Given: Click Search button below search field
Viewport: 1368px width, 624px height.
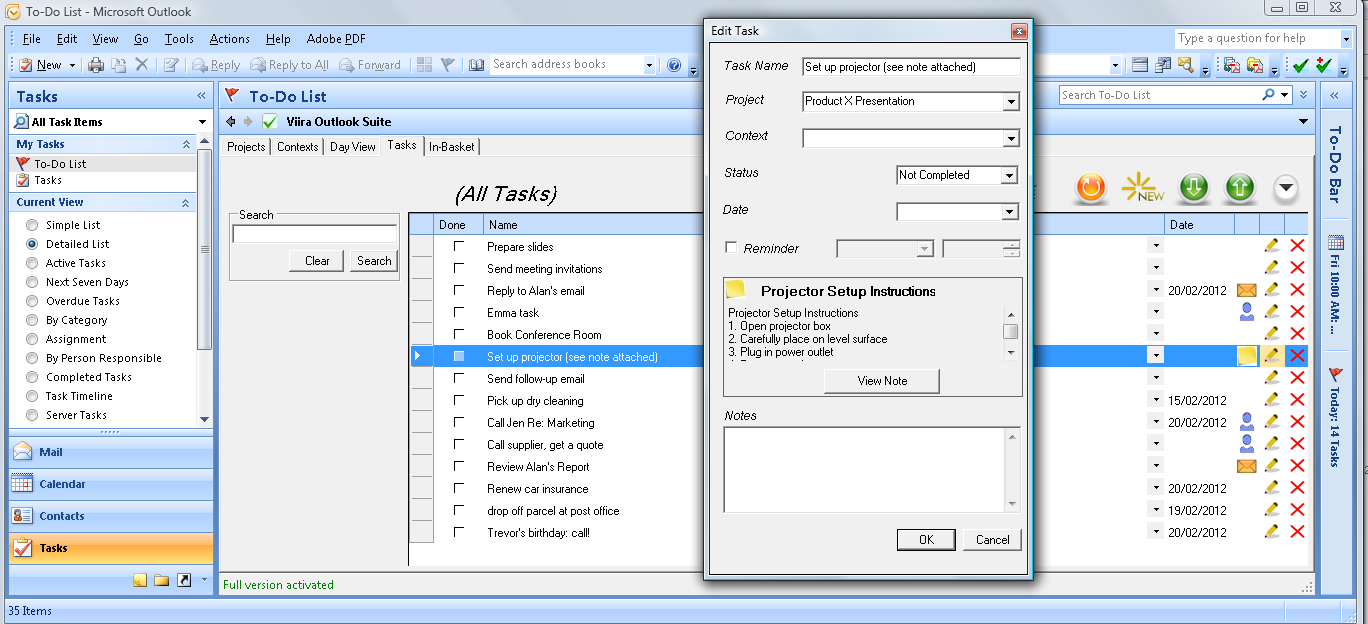Looking at the screenshot, I should pyautogui.click(x=374, y=260).
